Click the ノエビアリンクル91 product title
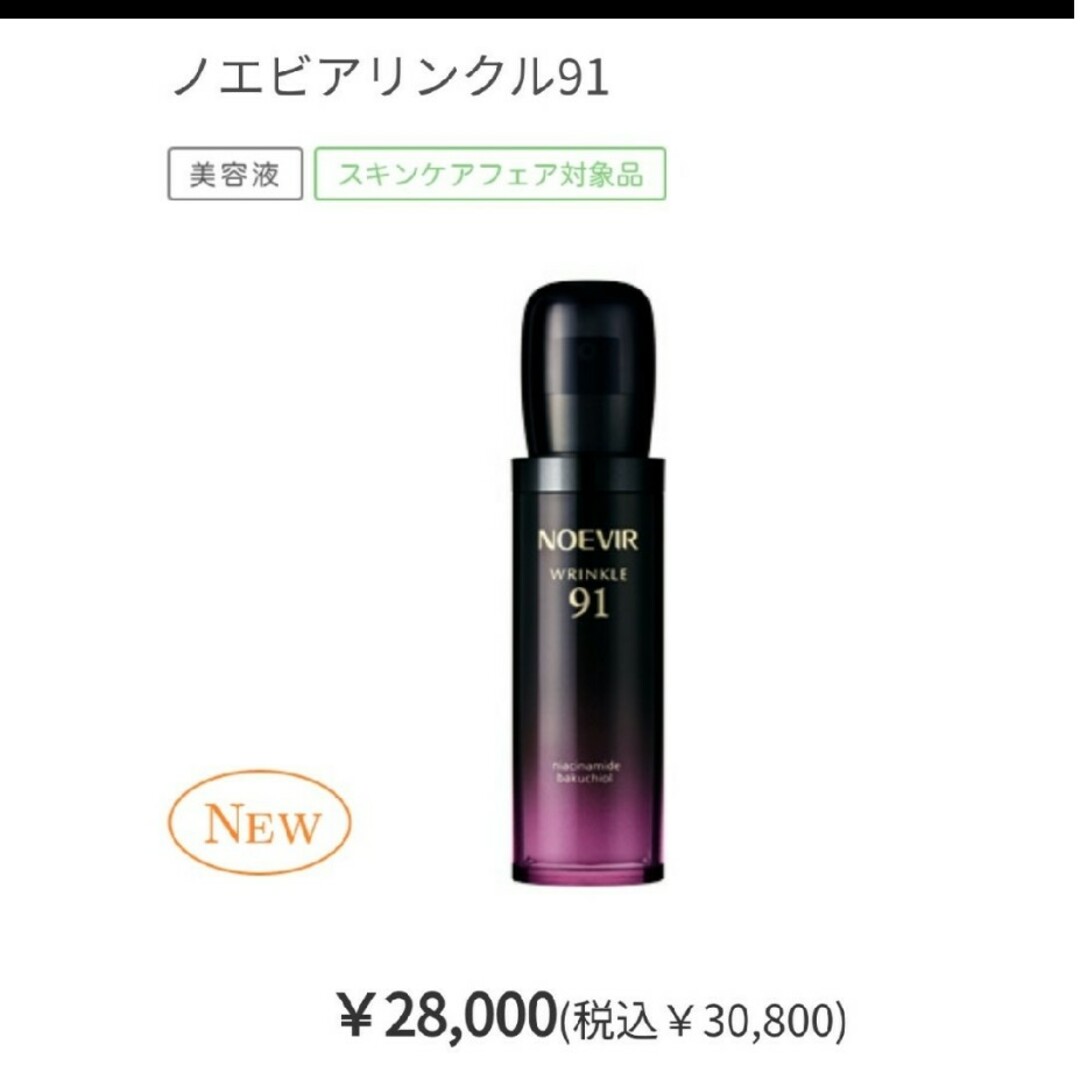Screen dimensions: 1080x1080 click(390, 76)
